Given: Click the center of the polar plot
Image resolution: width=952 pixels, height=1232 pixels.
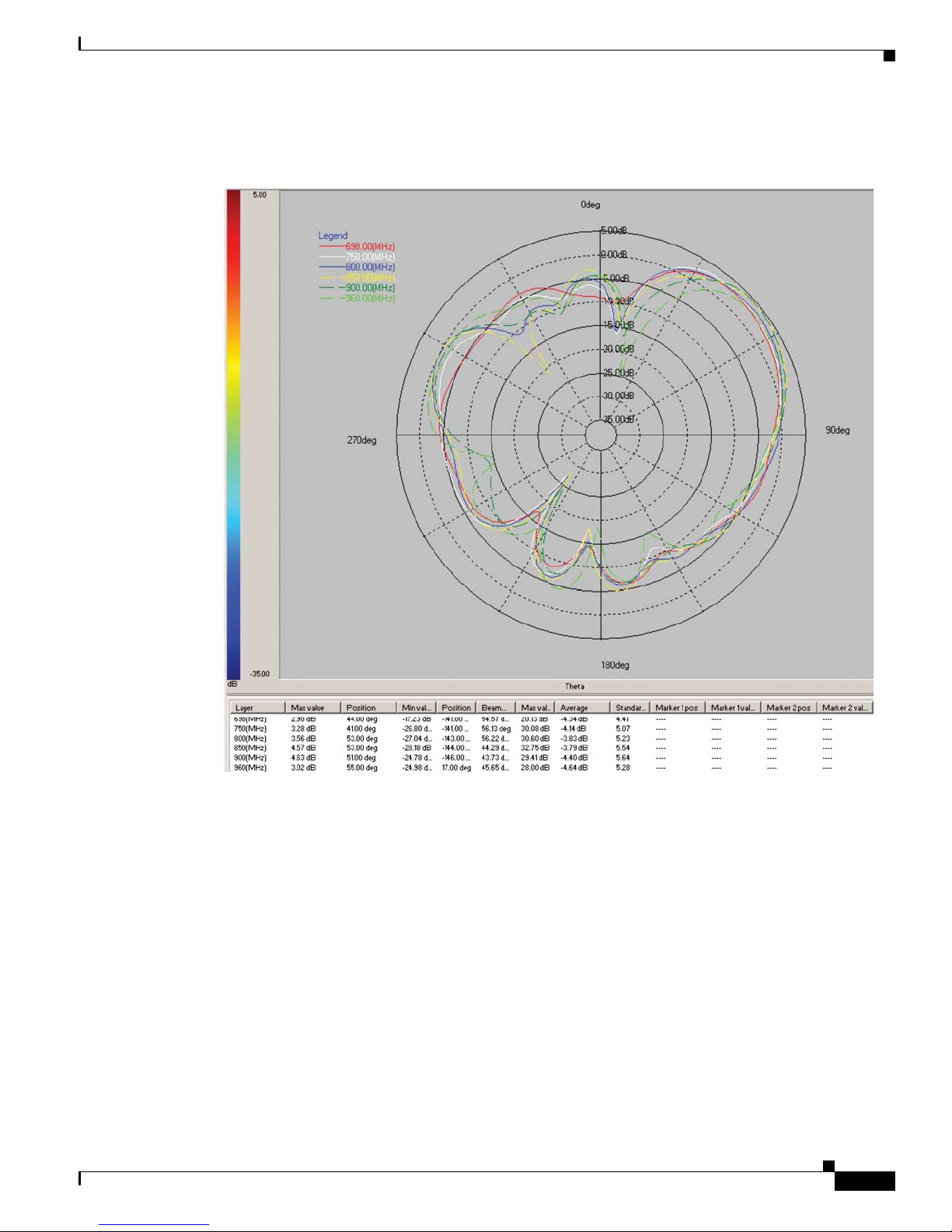Looking at the screenshot, I should click(601, 435).
